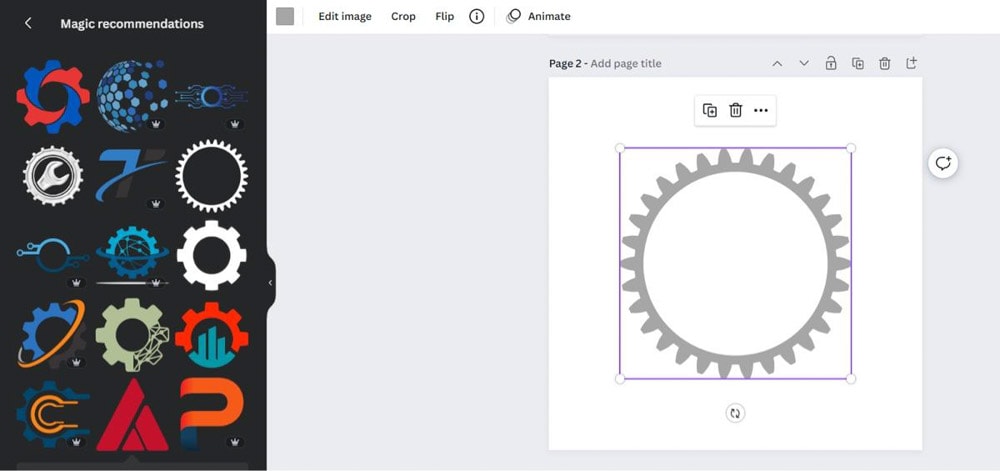
Task: Click the rotate handle below the gear
Action: pyautogui.click(x=735, y=413)
